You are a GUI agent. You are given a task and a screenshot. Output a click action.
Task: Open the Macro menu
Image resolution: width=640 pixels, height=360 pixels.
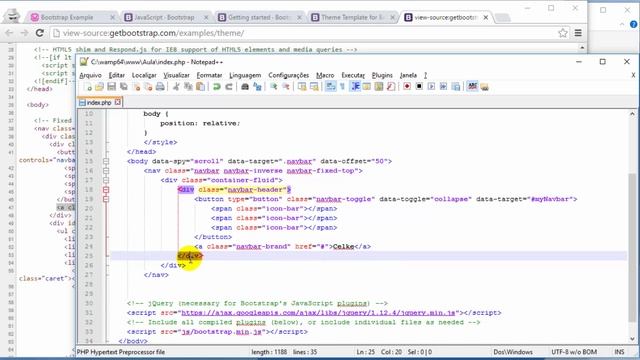(x=325, y=76)
